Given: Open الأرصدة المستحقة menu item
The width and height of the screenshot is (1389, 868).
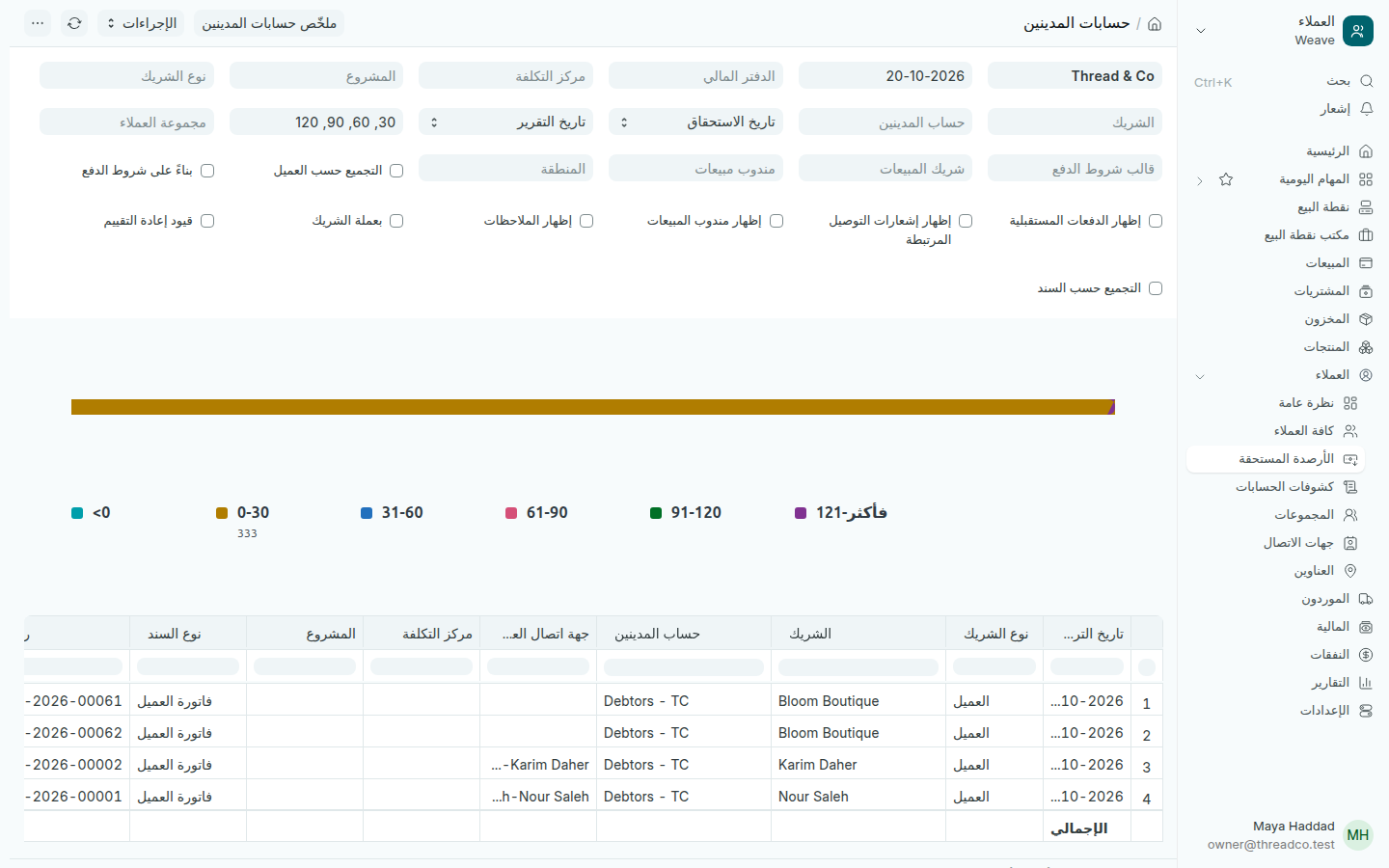Looking at the screenshot, I should click(x=1276, y=459).
